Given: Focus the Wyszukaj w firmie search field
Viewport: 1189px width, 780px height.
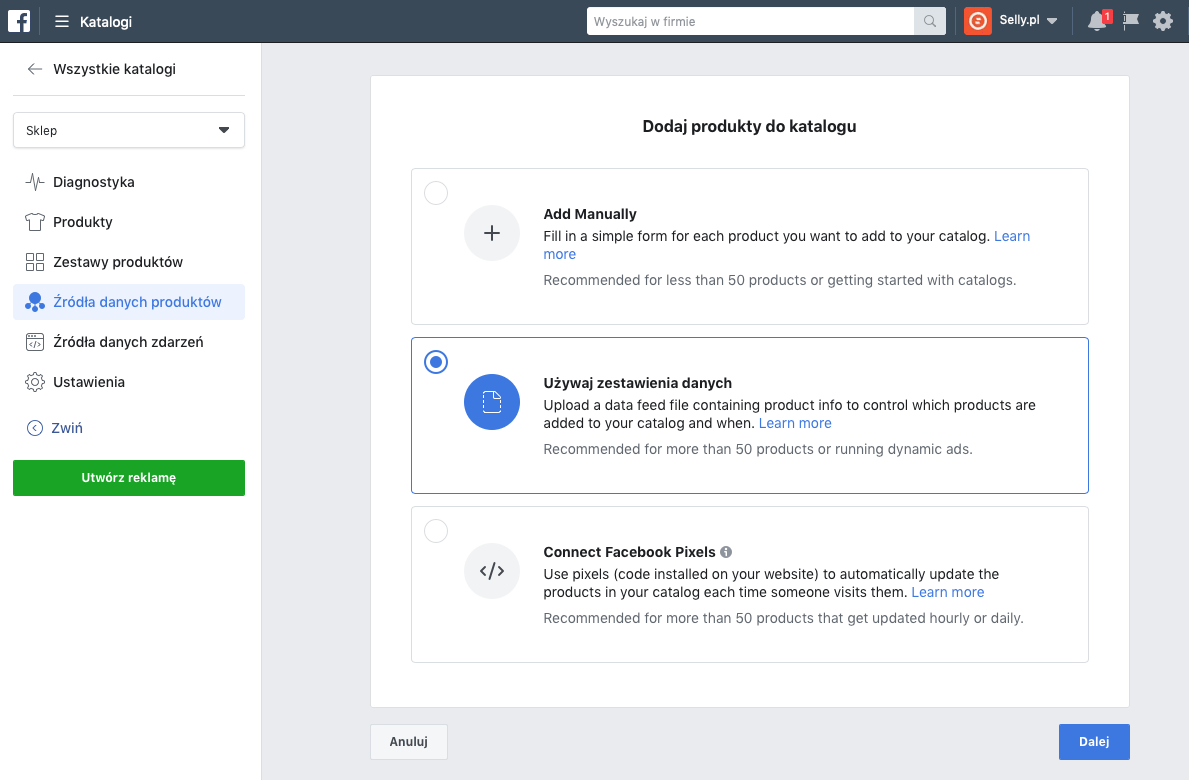Looking at the screenshot, I should click(750, 21).
